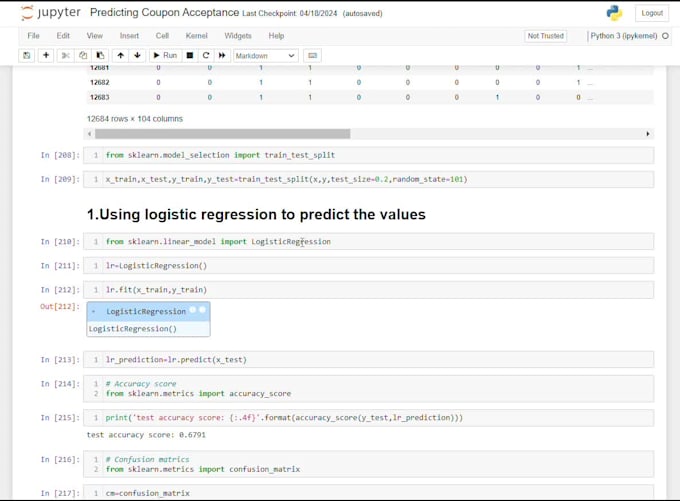Image resolution: width=680 pixels, height=501 pixels.
Task: Restart kernel and run all cells icon
Action: pos(222,56)
